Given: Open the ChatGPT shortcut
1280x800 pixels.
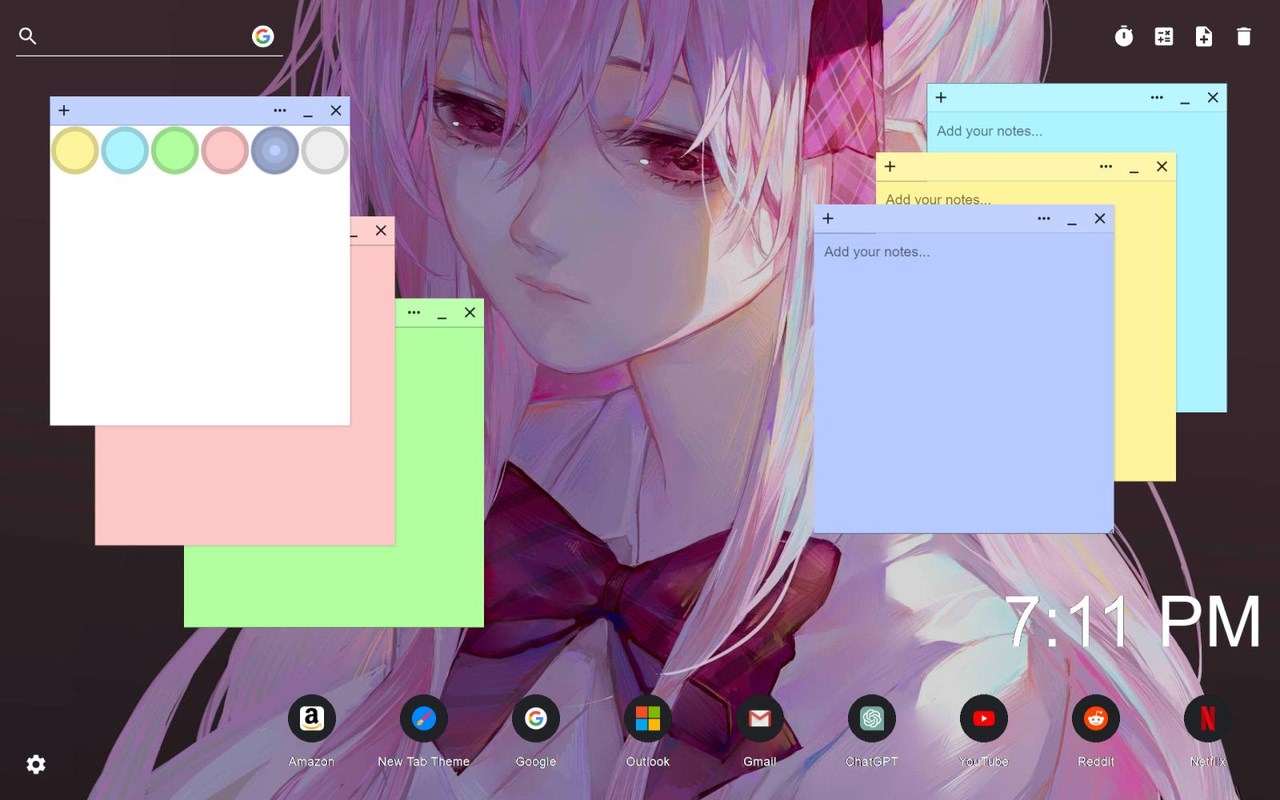Looking at the screenshot, I should pos(872,719).
